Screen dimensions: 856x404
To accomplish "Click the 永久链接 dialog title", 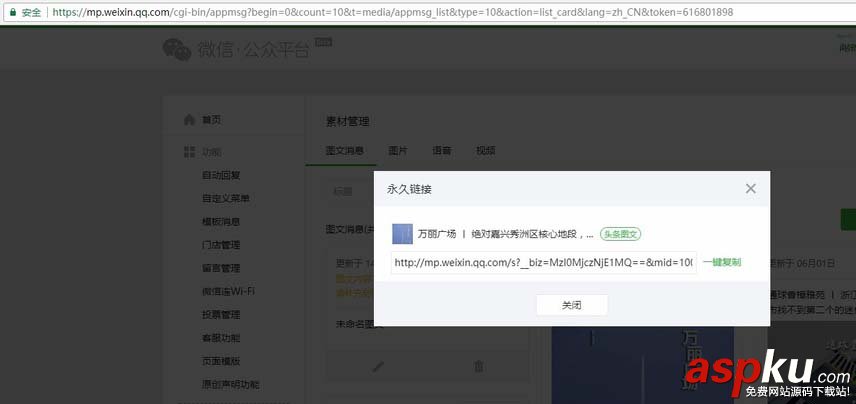I will coord(409,189).
